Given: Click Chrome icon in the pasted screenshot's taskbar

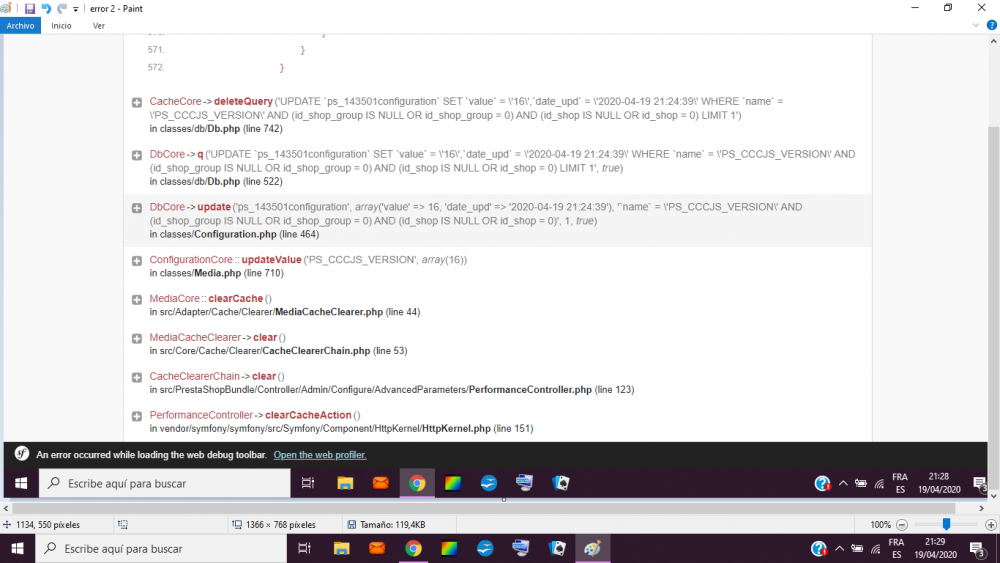Looking at the screenshot, I should 417,483.
